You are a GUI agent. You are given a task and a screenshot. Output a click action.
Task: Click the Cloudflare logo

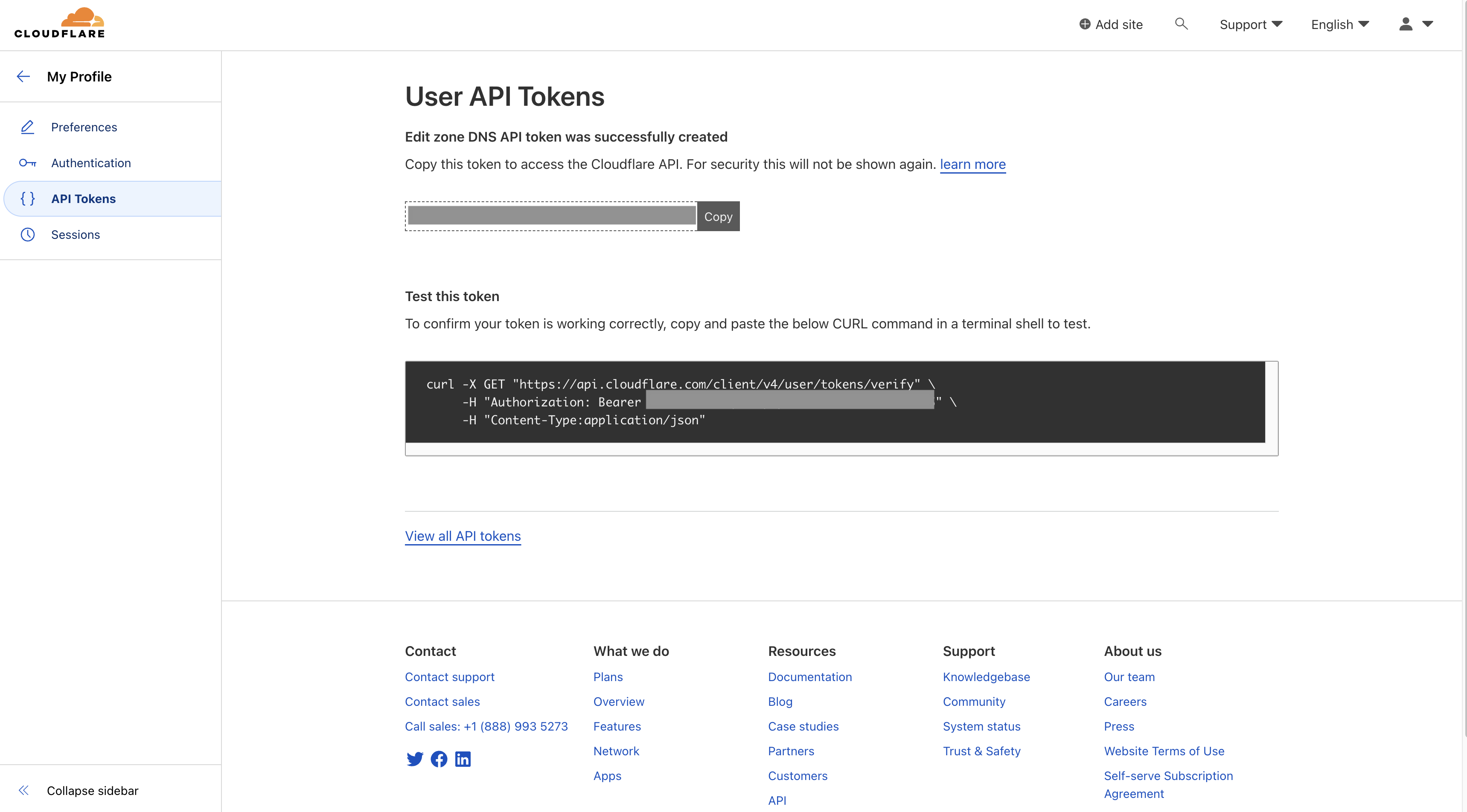(60, 23)
